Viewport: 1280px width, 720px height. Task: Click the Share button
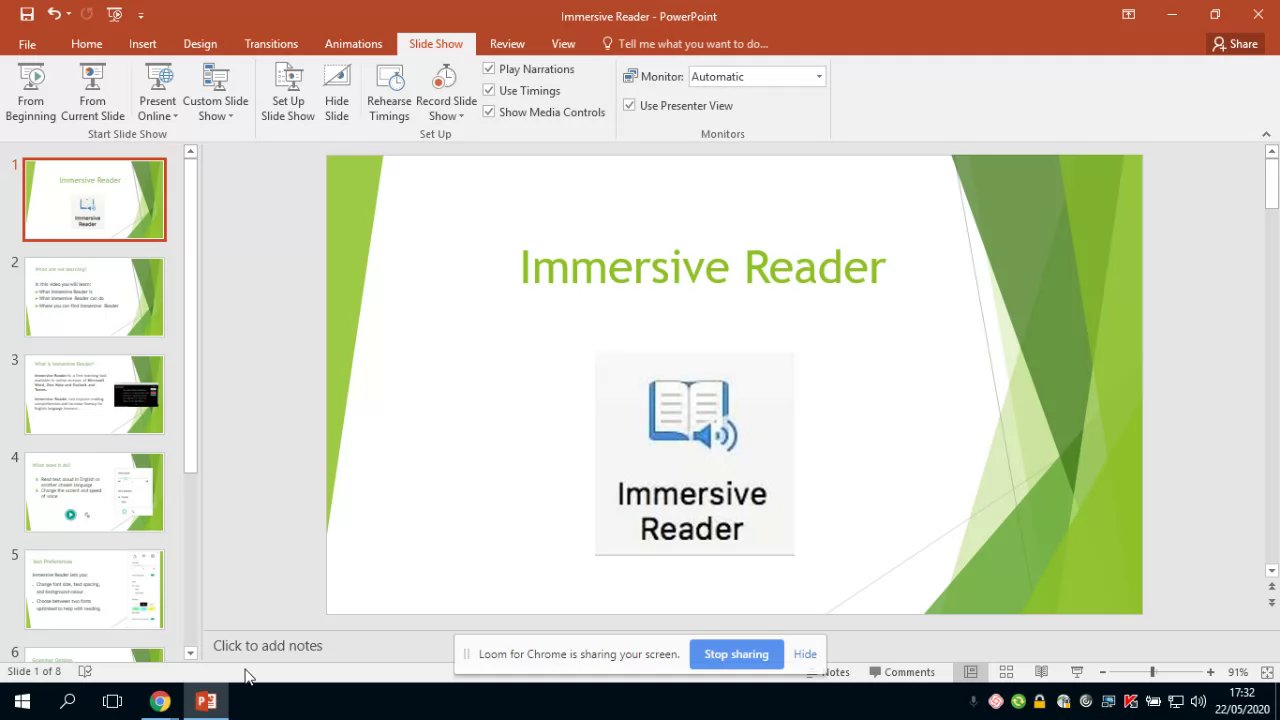click(x=1235, y=44)
